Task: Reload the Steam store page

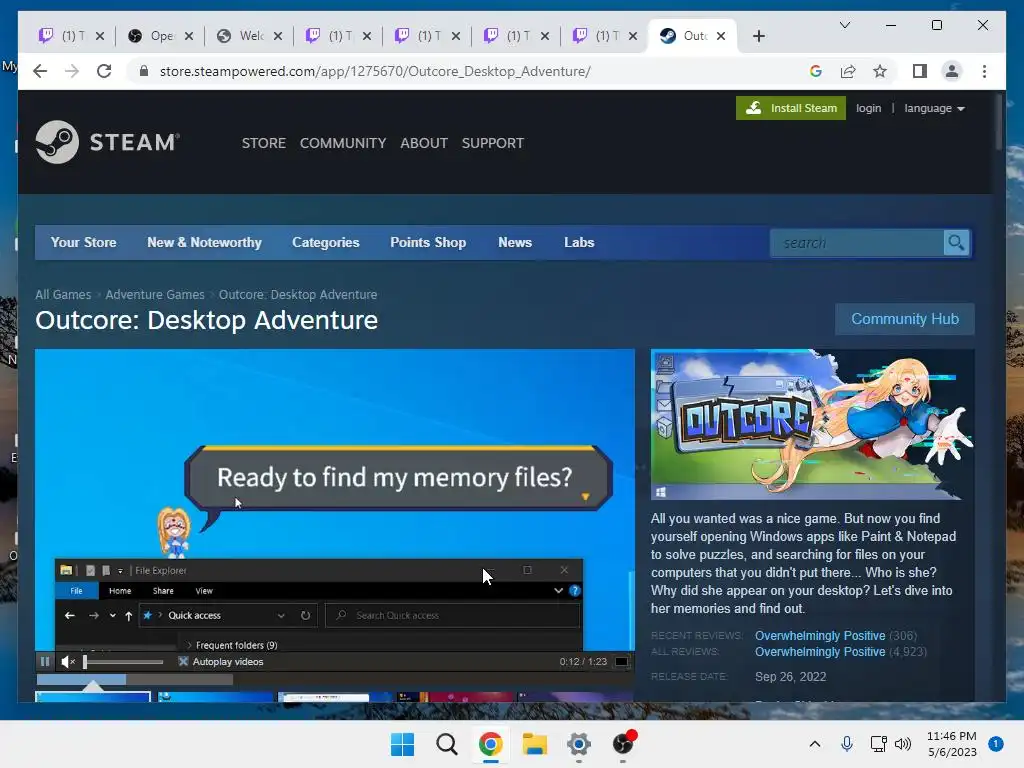Action: tap(104, 71)
